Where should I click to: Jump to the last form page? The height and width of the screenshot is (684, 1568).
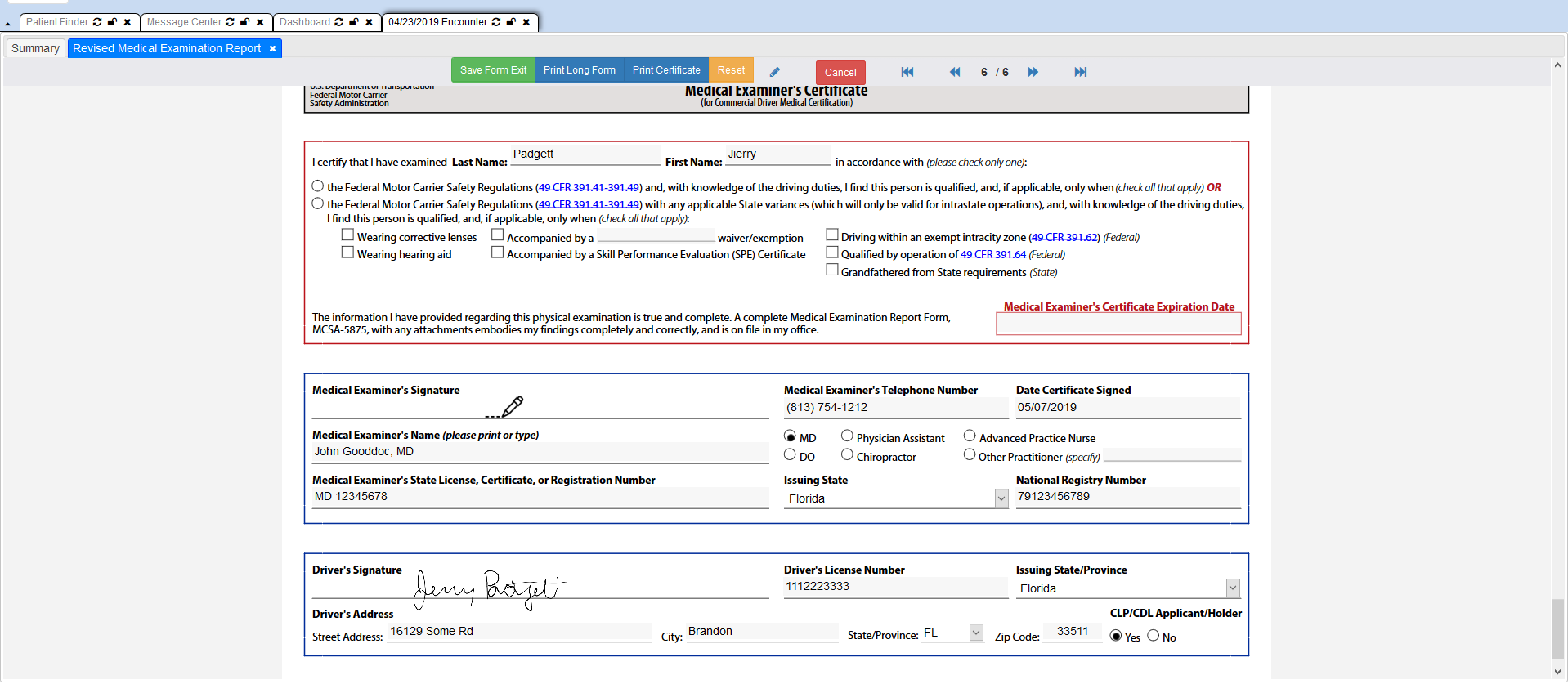pos(1080,72)
